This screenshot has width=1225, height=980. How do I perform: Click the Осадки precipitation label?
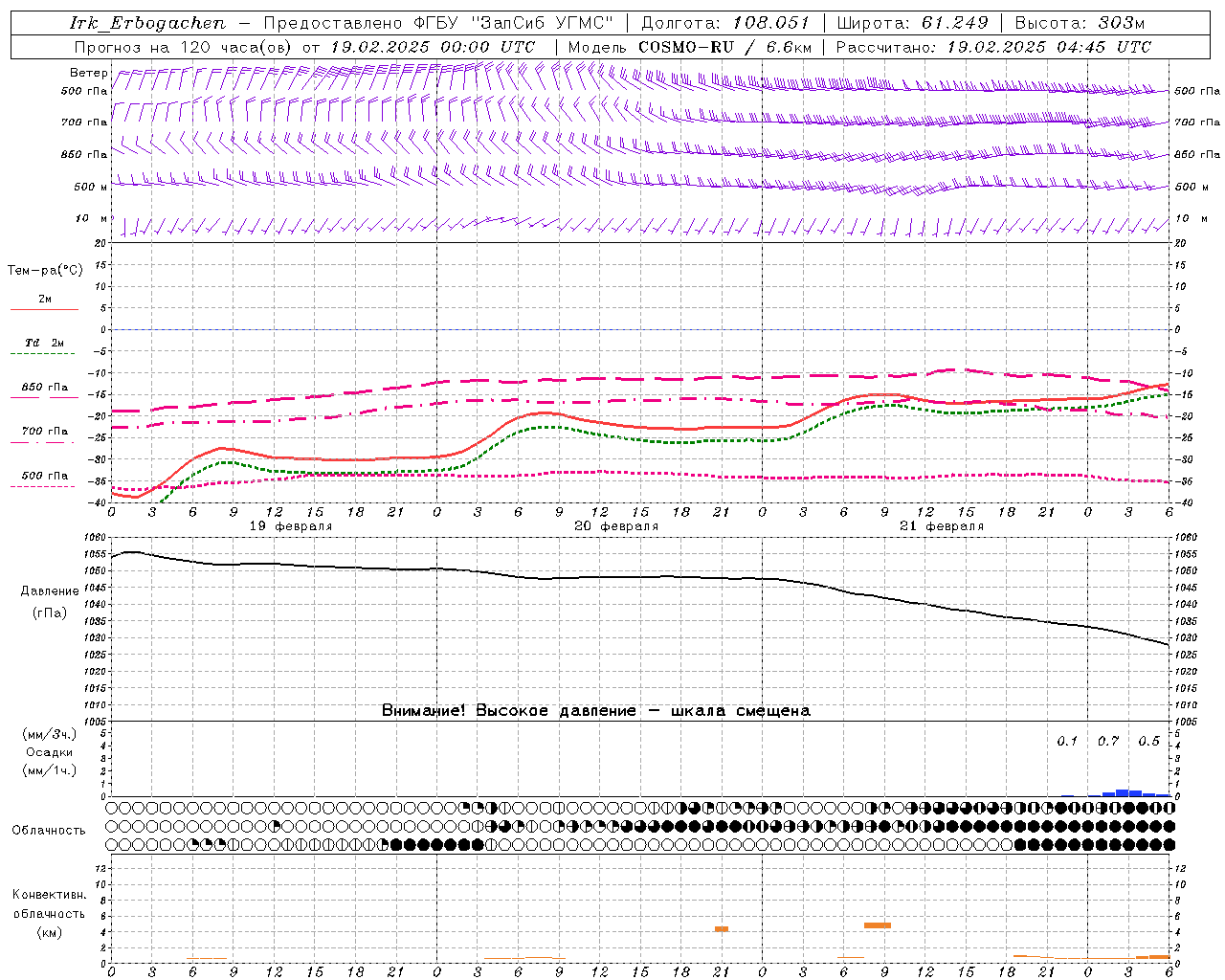[50, 752]
